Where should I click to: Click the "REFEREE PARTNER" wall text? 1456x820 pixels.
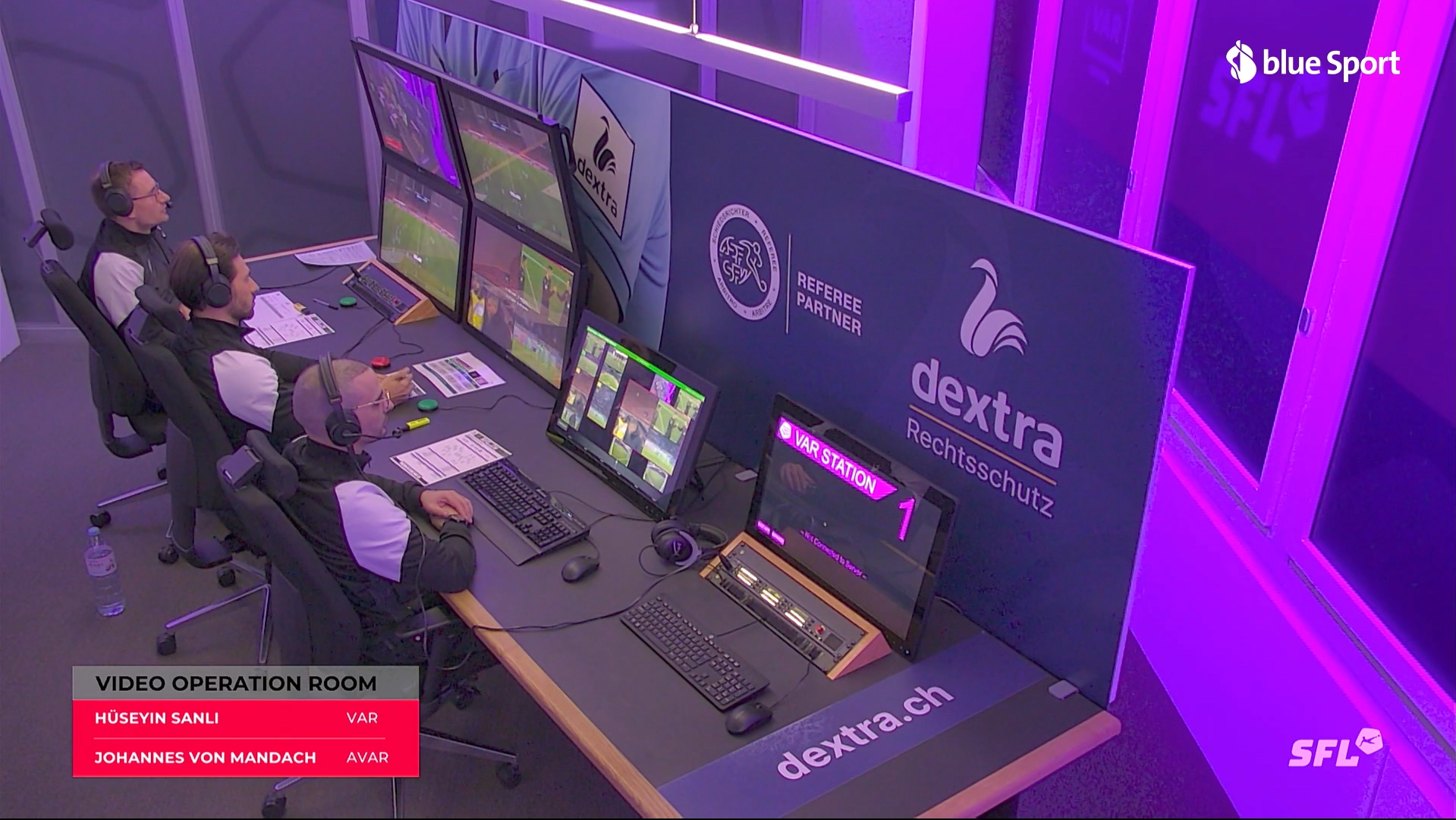(829, 304)
